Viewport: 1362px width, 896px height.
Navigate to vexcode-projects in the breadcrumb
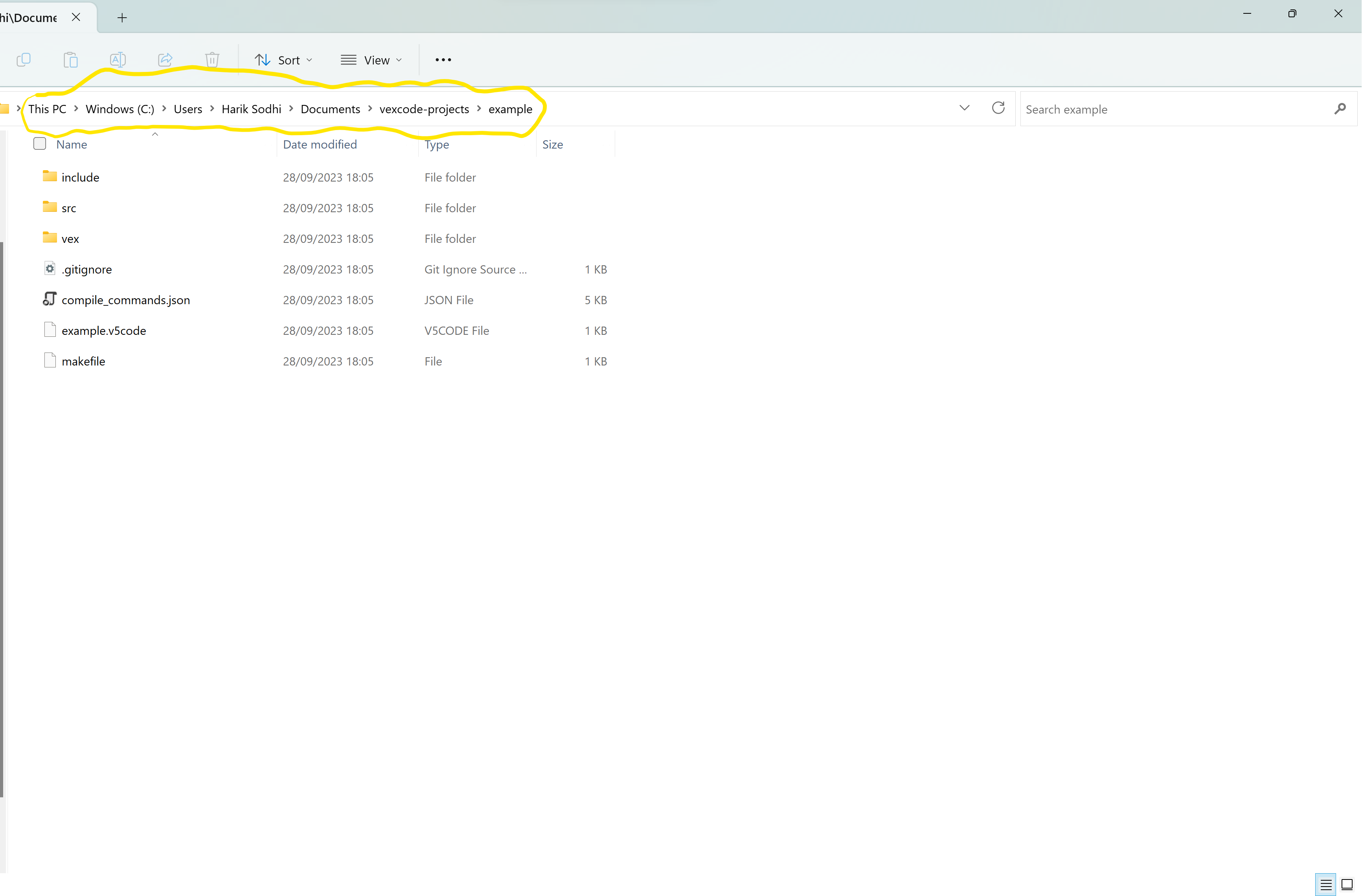pos(425,109)
